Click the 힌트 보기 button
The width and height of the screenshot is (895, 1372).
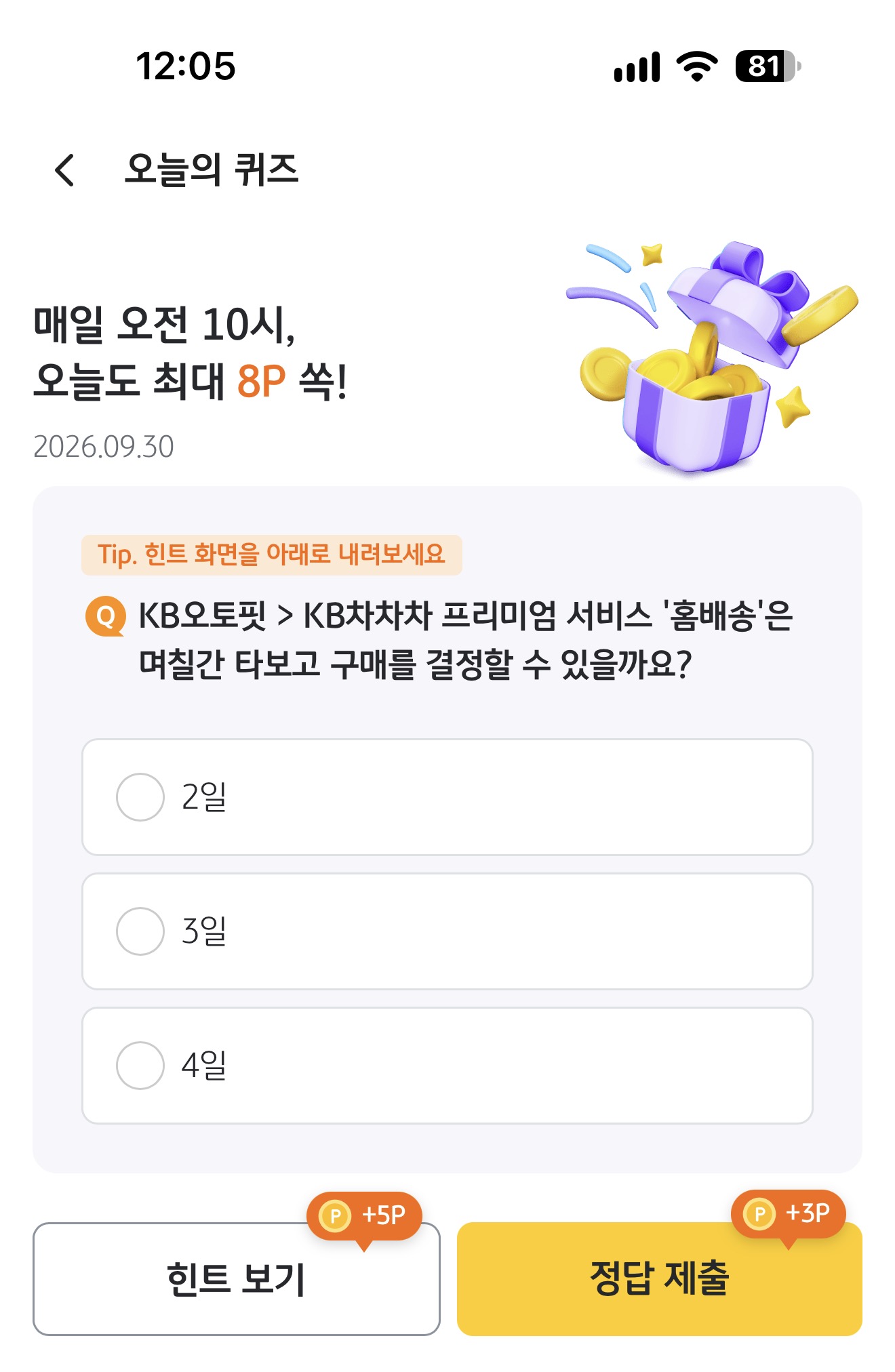point(237,1279)
